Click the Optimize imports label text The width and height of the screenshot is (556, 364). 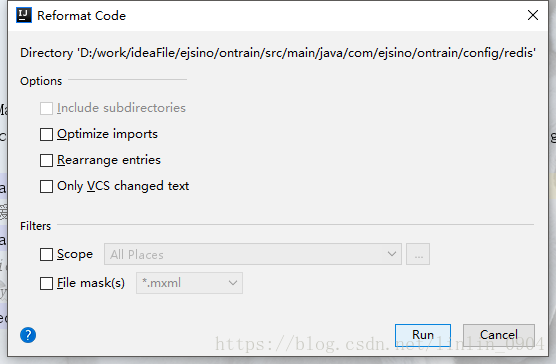(x=107, y=134)
